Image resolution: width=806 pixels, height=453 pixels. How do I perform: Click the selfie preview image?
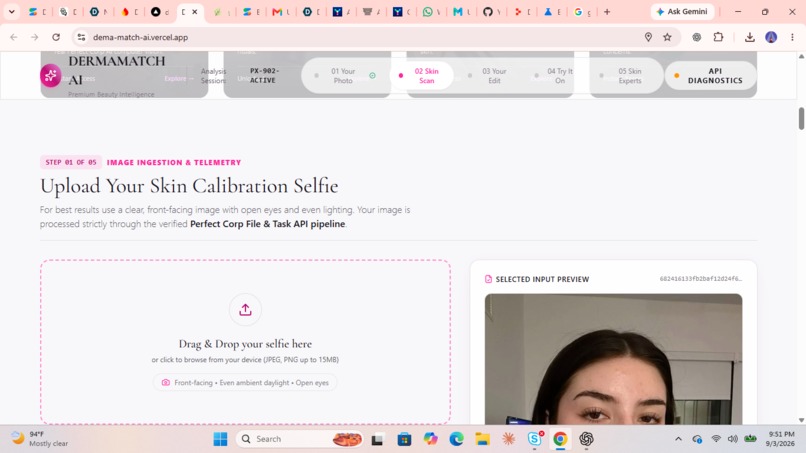pos(613,359)
